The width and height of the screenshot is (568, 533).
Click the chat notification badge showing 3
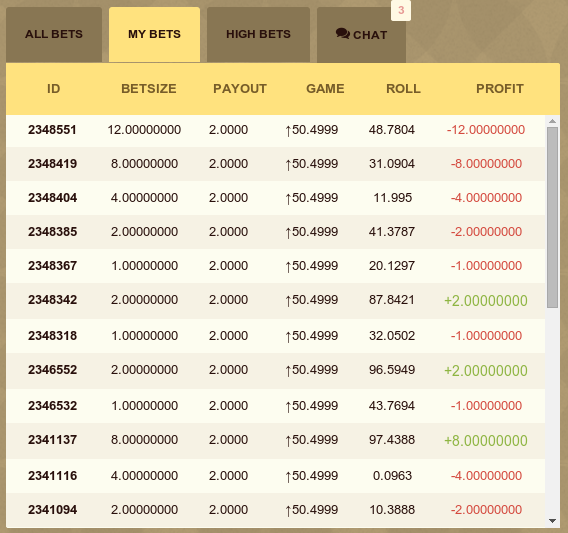(401, 10)
